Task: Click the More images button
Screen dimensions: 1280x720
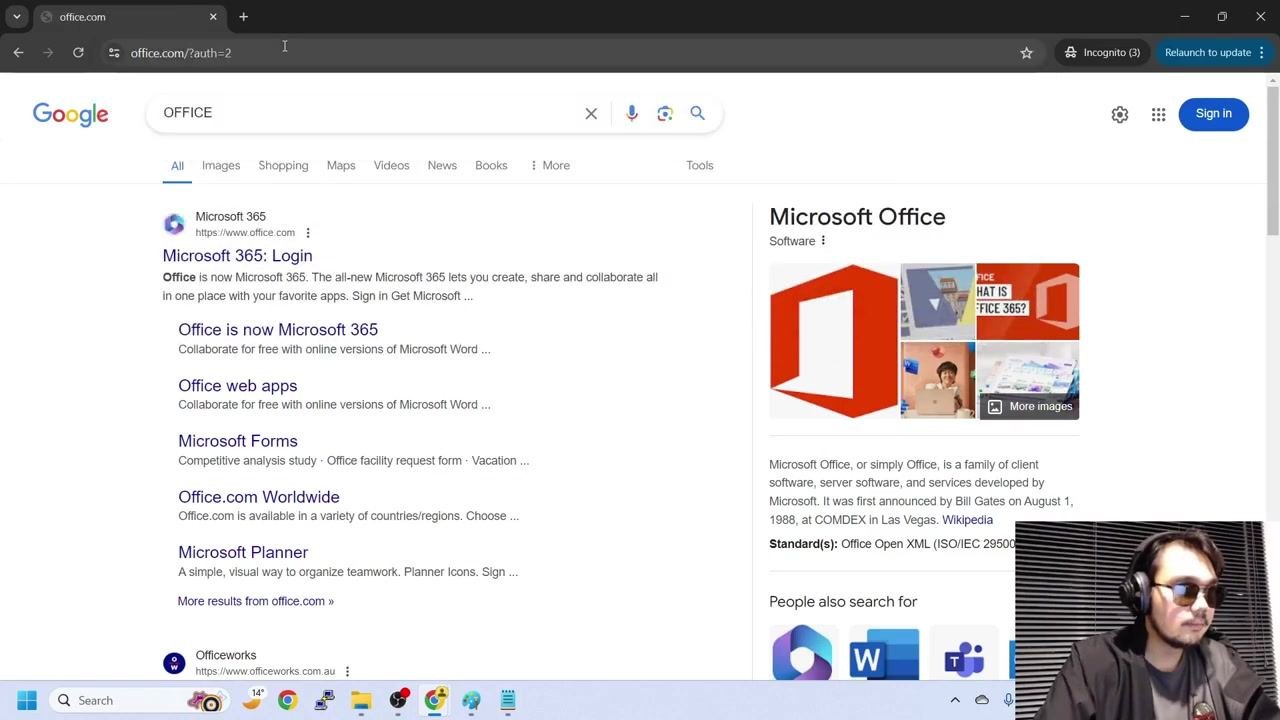Action: pos(1030,406)
